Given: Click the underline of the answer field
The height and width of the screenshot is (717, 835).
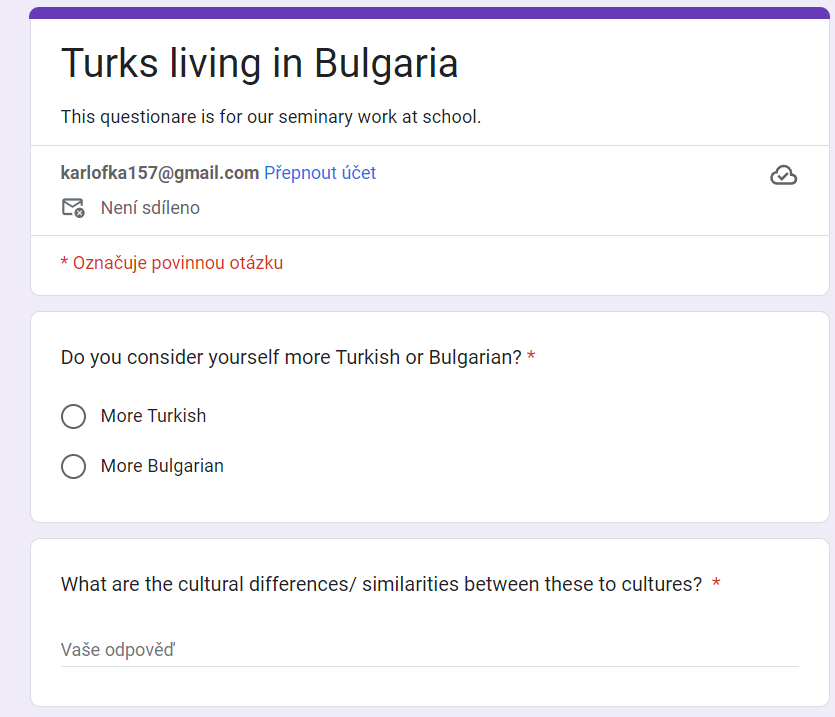Looking at the screenshot, I should [430, 666].
